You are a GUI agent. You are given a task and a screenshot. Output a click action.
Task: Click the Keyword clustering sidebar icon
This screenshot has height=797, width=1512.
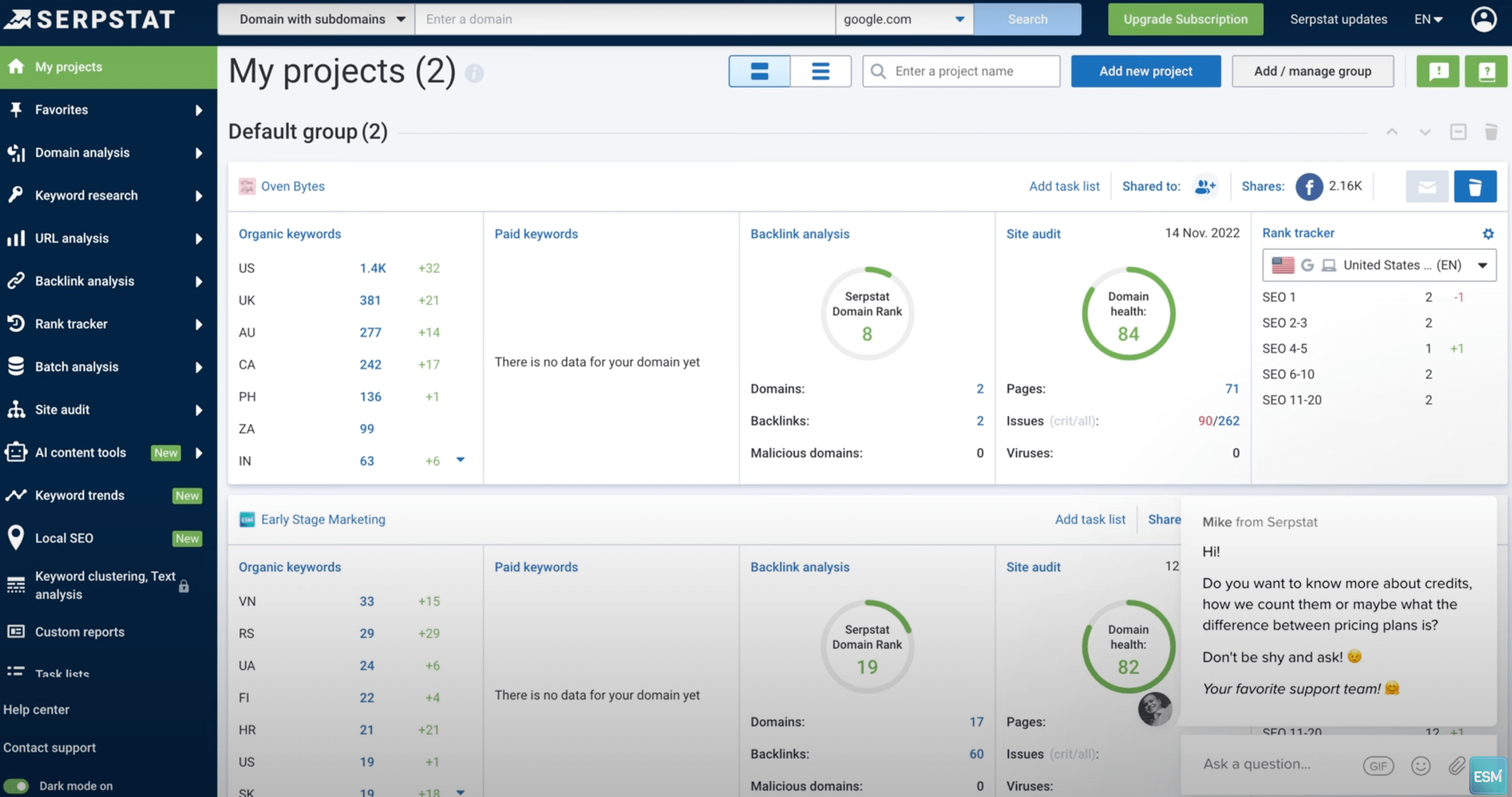pyautogui.click(x=16, y=585)
